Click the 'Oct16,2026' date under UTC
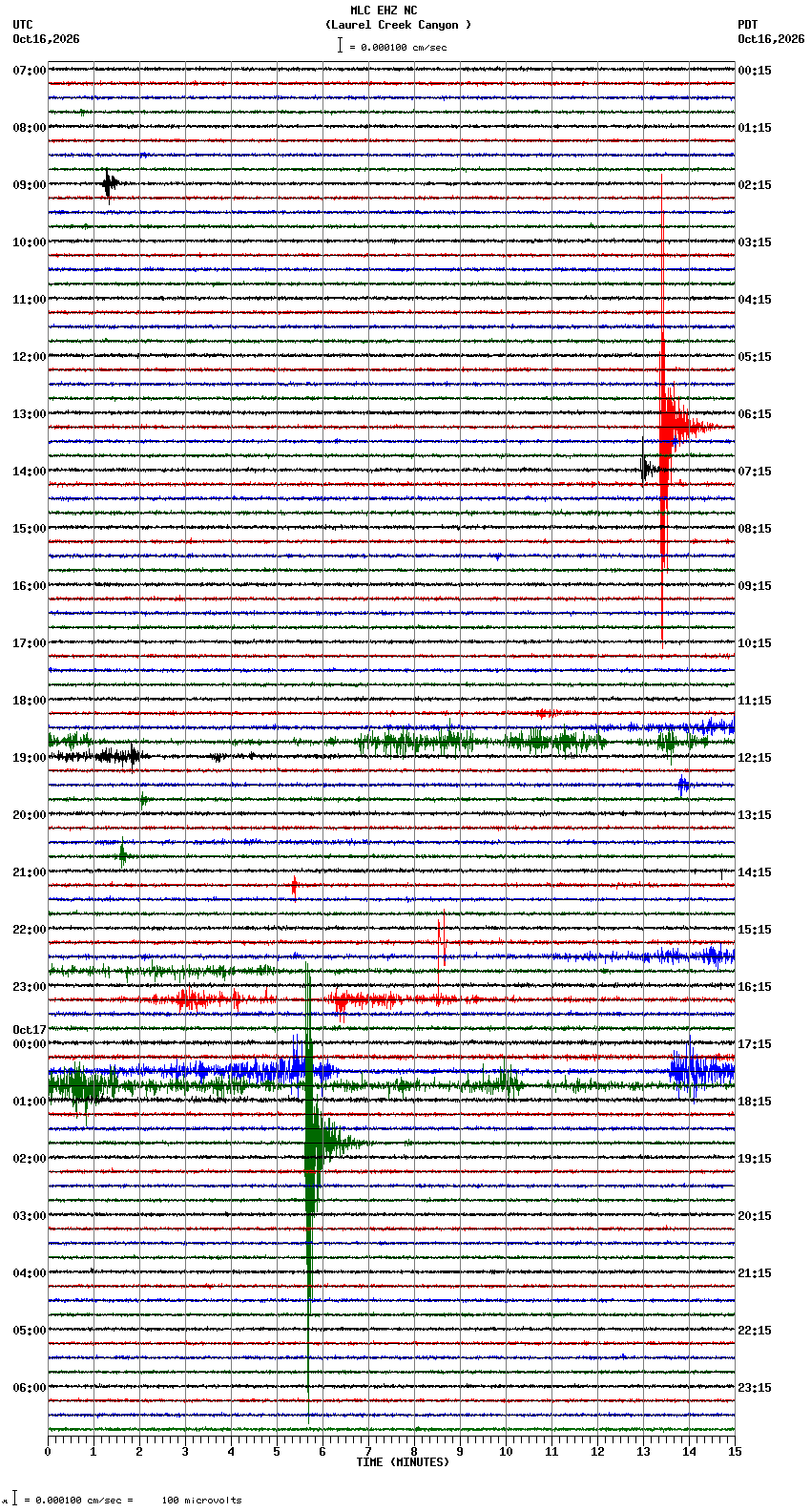The width and height of the screenshot is (811, 1512). [46, 39]
